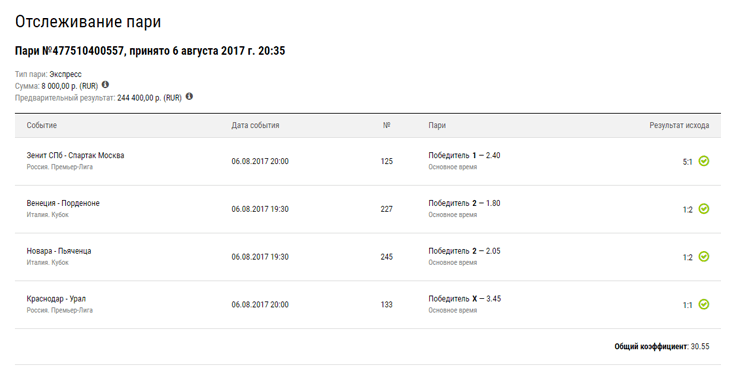
Task: Click the score 5:1
Action: click(x=688, y=162)
